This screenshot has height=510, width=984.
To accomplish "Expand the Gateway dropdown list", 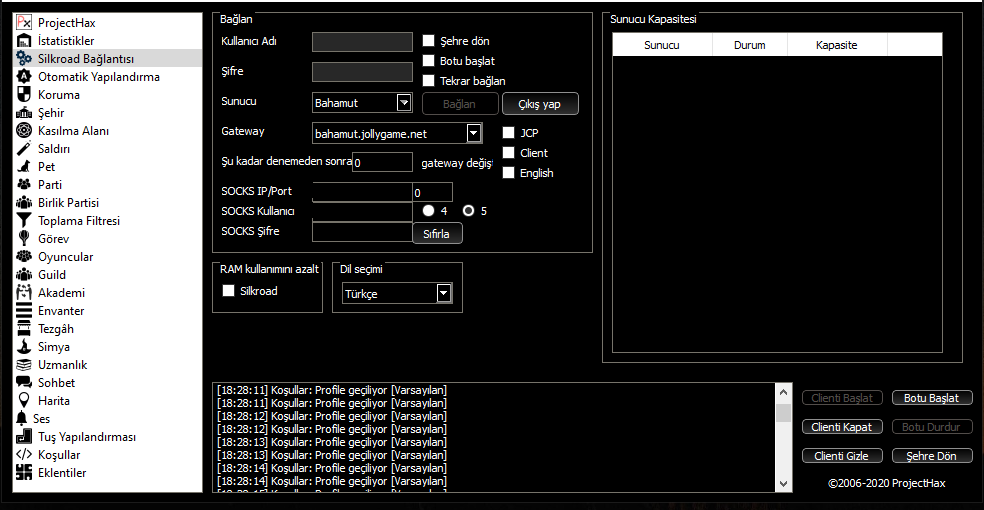I will pyautogui.click(x=473, y=132).
